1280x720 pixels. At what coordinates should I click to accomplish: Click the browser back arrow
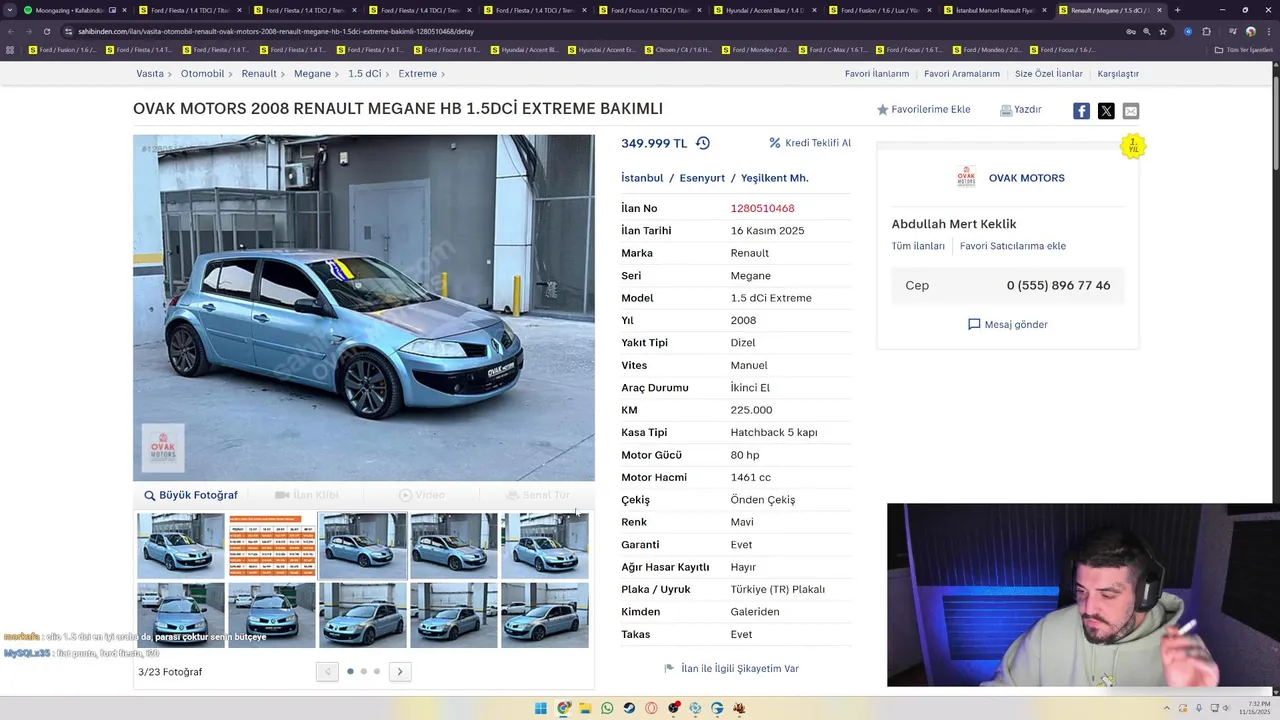pyautogui.click(x=10, y=31)
